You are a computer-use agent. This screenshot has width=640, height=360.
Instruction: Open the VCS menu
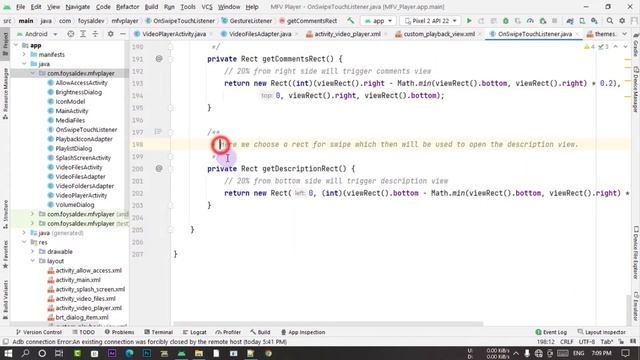(x=207, y=7)
